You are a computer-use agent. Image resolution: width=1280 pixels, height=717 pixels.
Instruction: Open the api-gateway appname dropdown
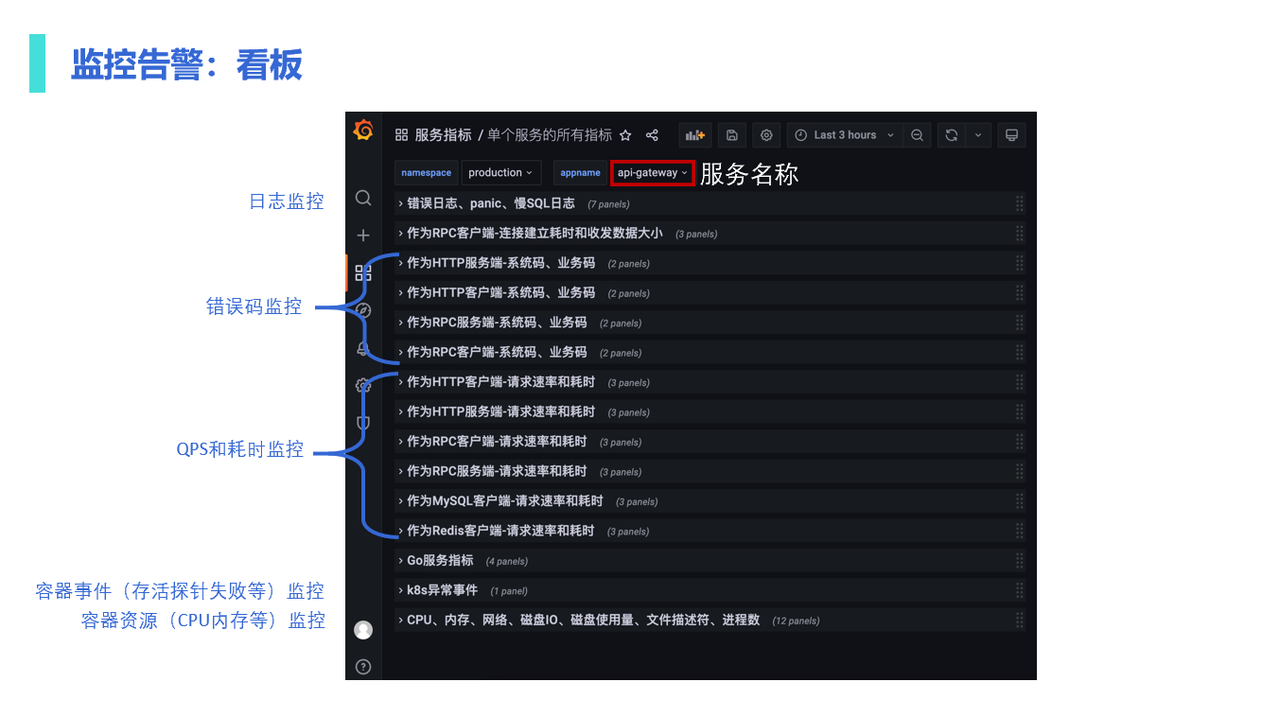coord(651,172)
